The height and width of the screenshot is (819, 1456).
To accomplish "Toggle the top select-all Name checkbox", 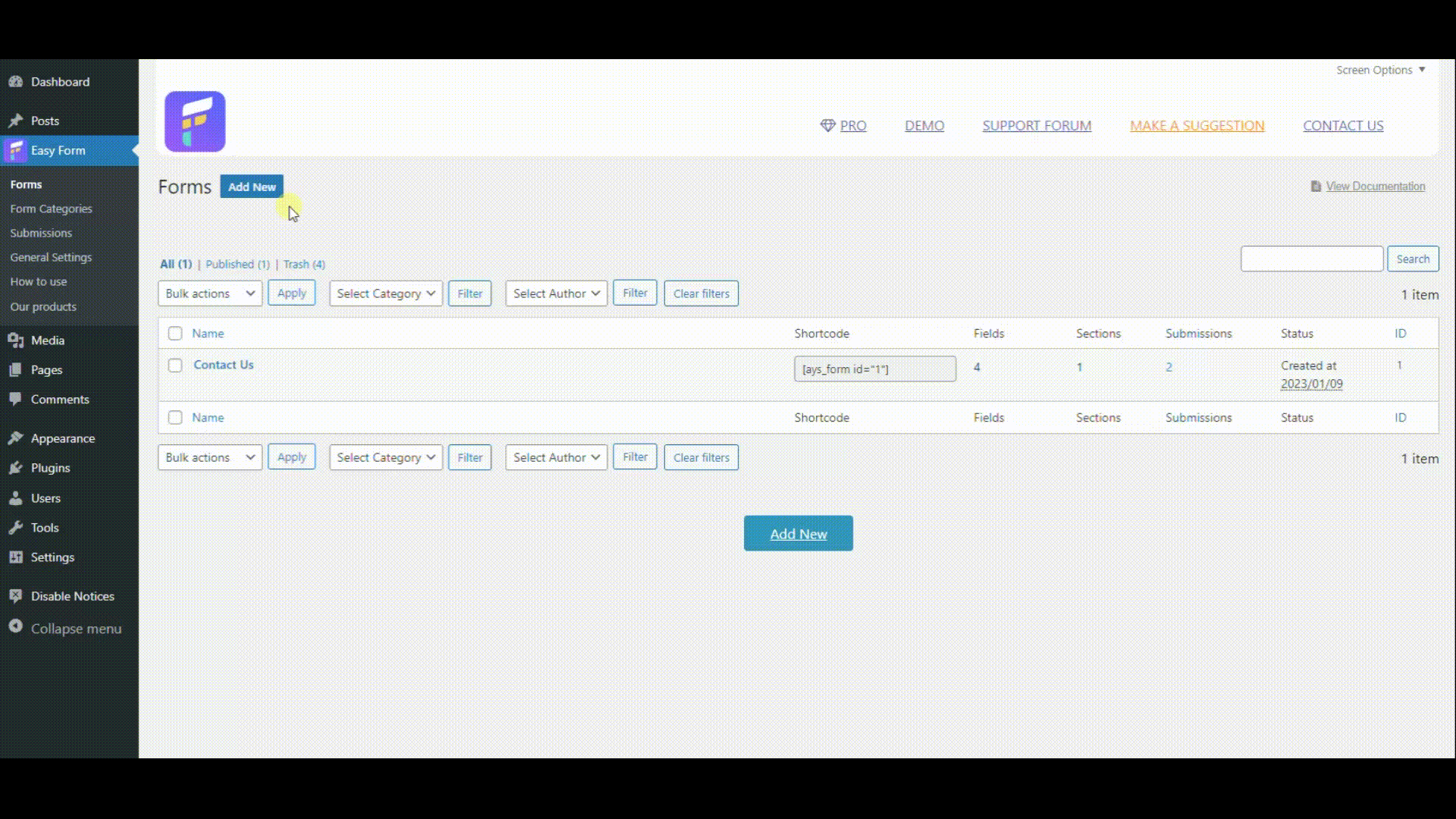I will (x=175, y=334).
